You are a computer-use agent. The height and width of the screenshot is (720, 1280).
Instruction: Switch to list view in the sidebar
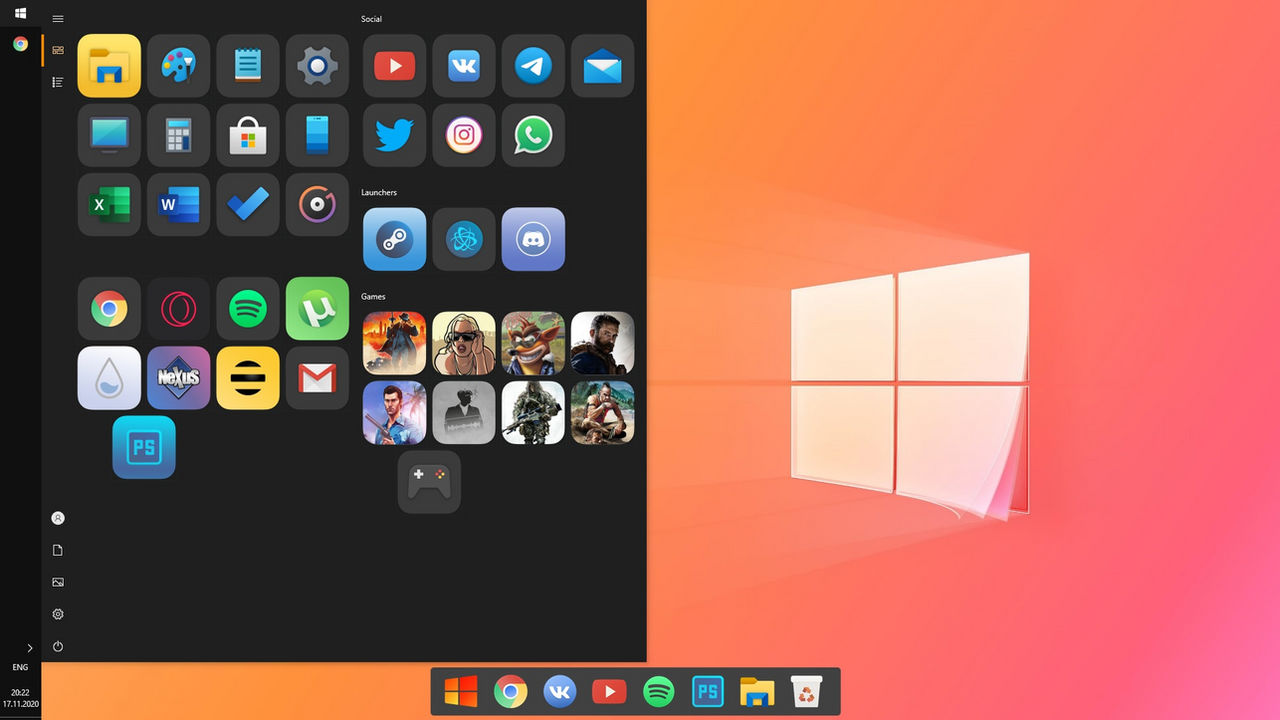[57, 82]
